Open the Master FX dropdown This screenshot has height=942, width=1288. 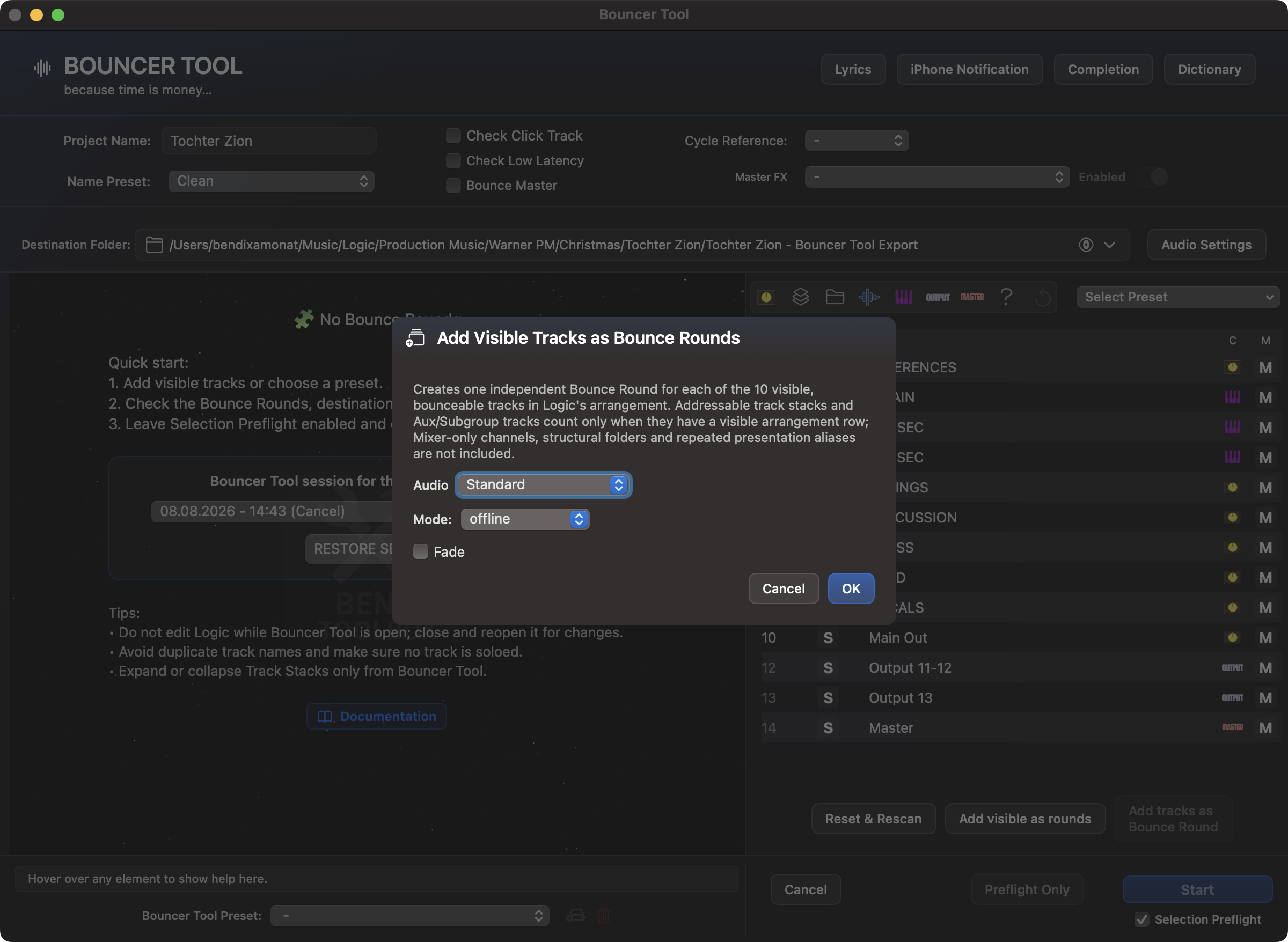937,177
